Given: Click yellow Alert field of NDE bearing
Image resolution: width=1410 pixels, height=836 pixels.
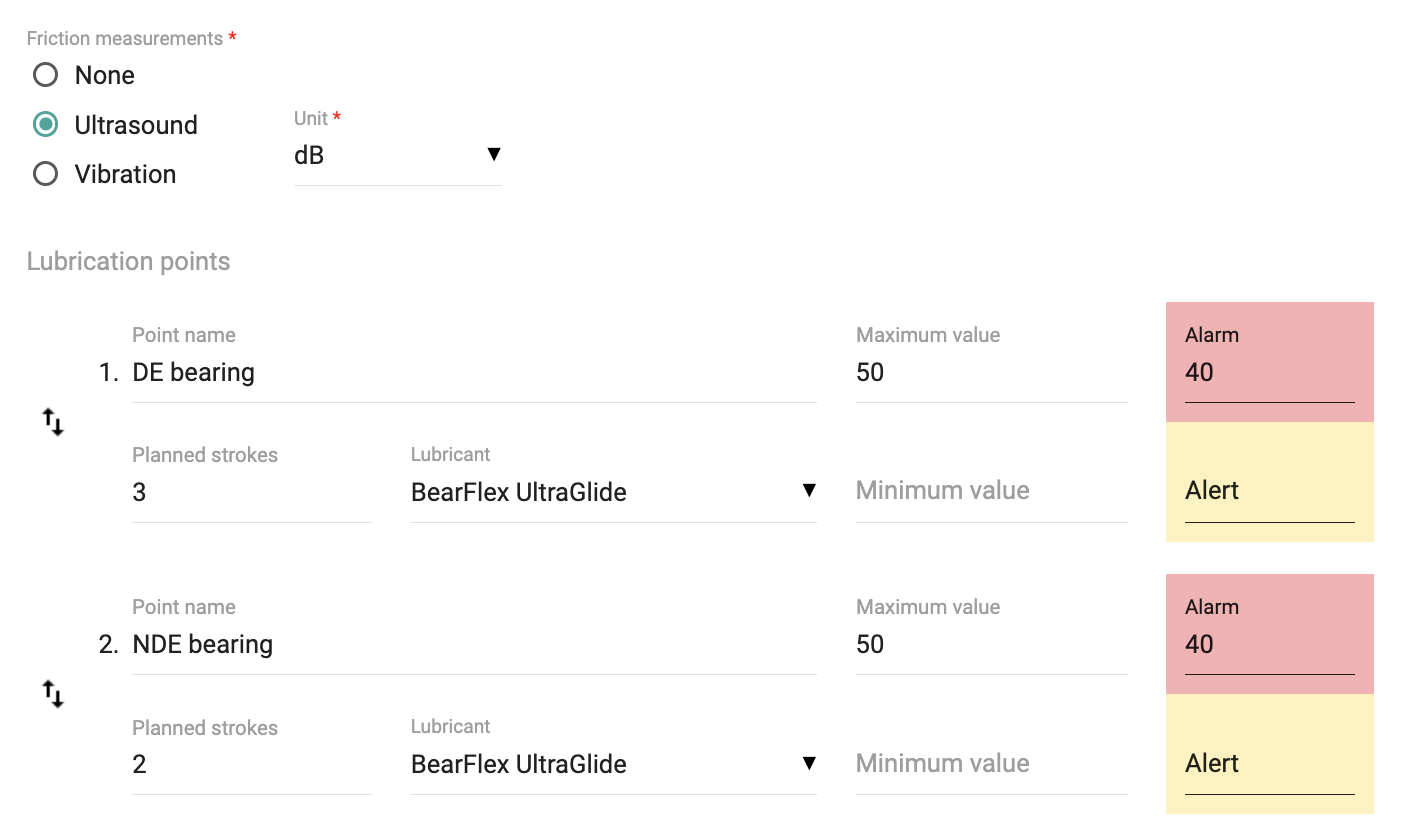Looking at the screenshot, I should [1270, 764].
